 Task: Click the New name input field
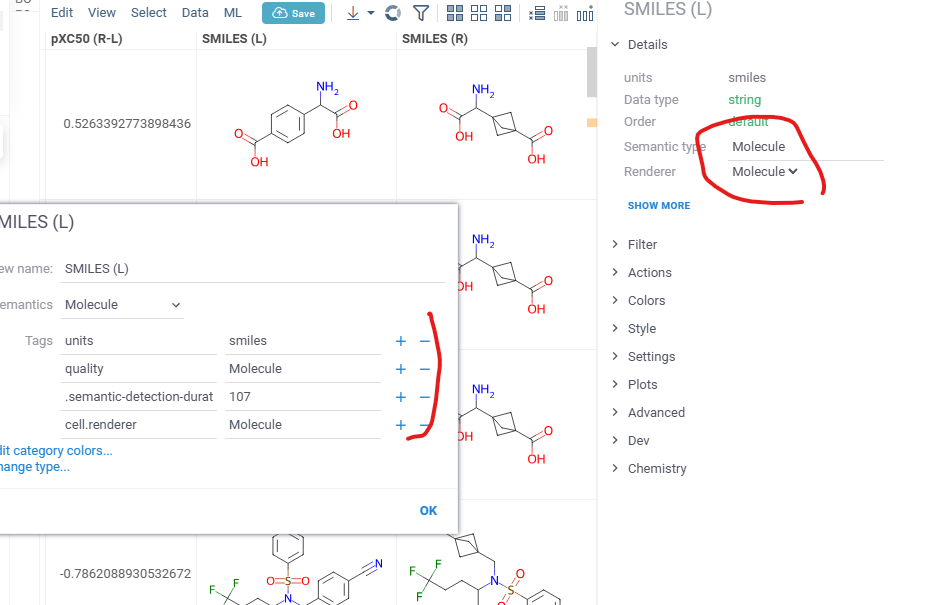point(252,269)
